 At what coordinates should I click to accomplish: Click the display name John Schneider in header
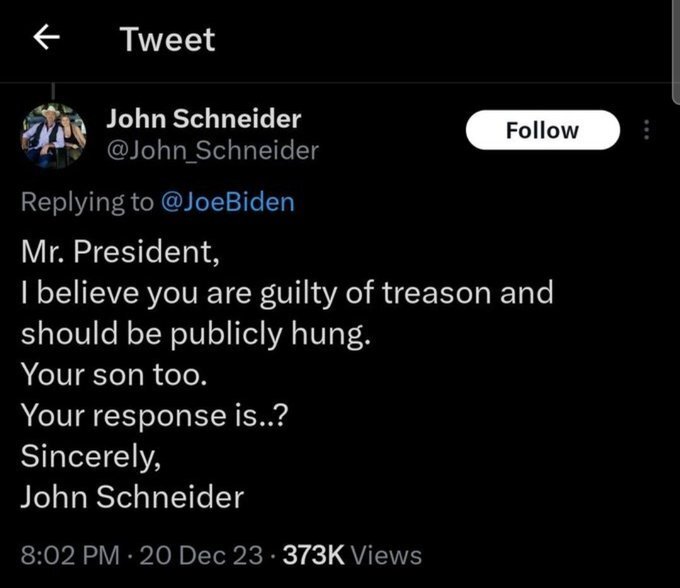(203, 118)
